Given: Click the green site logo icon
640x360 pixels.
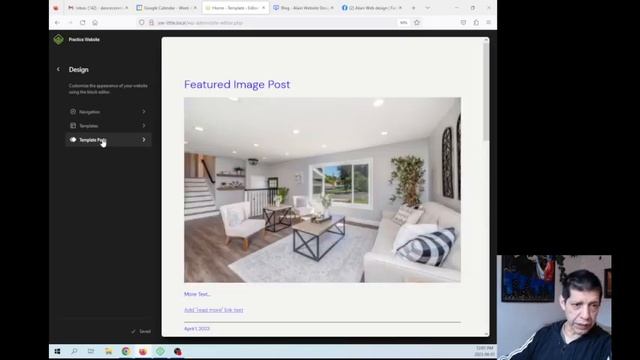Looking at the screenshot, I should (58, 40).
